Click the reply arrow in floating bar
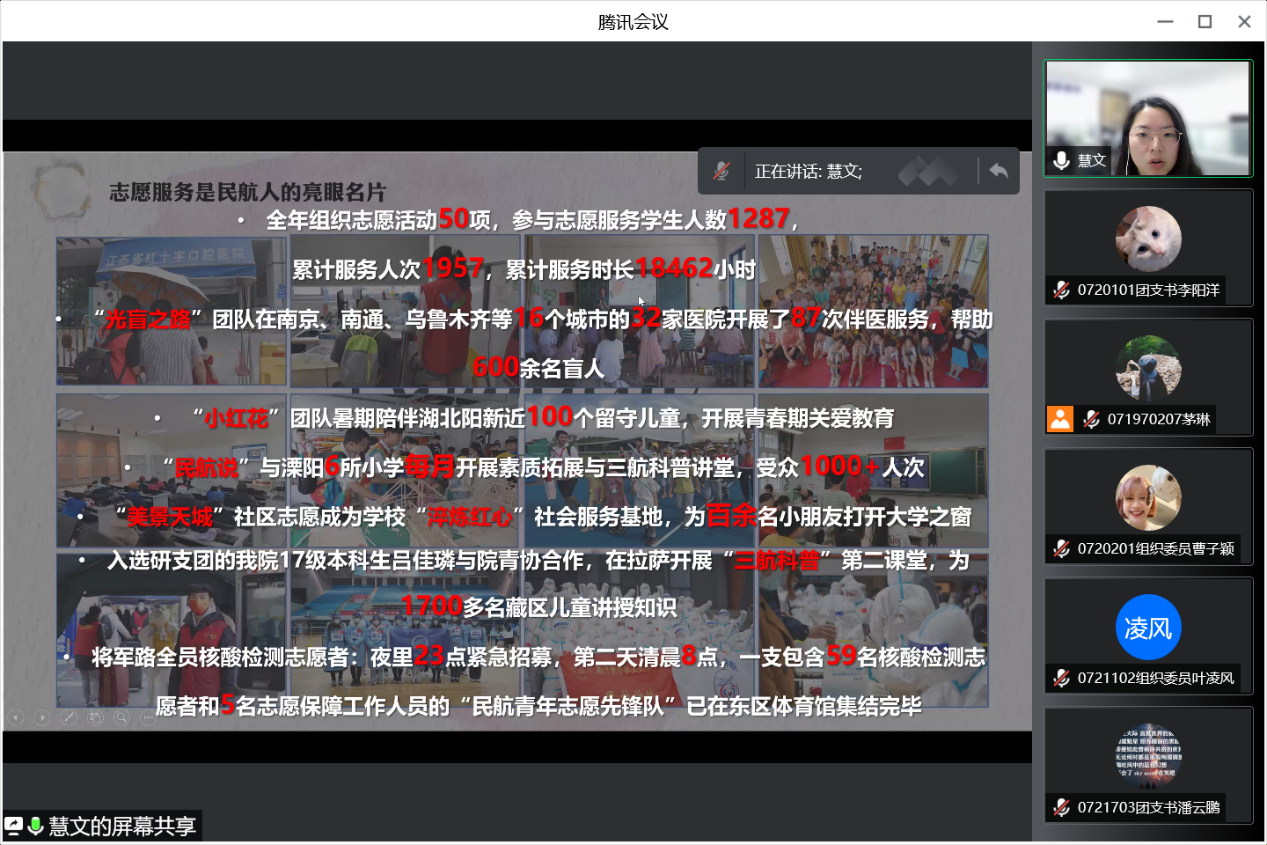1267x845 pixels. coord(998,171)
